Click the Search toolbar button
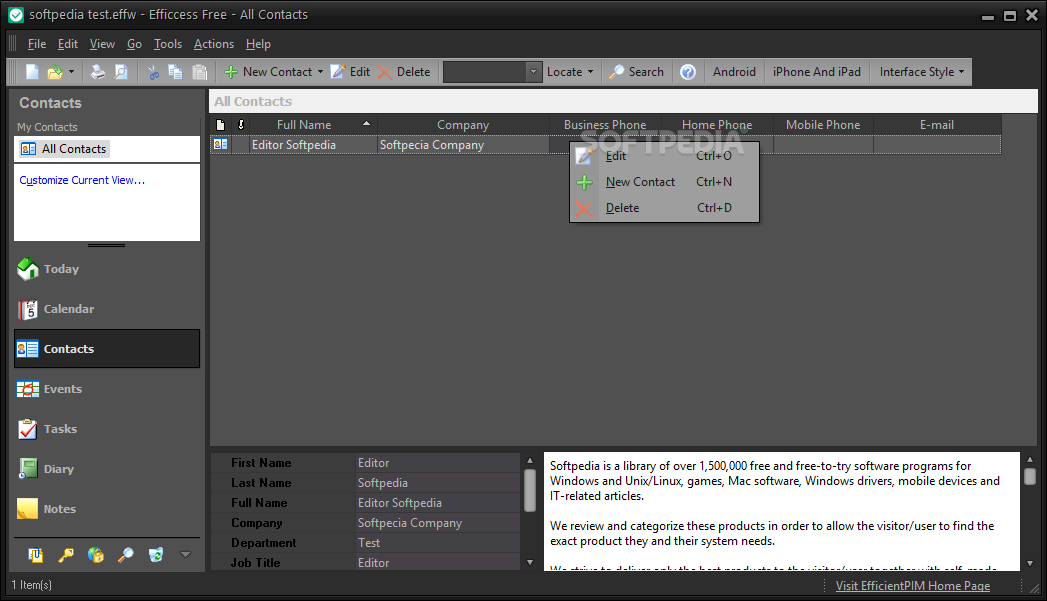The image size is (1047, 601). point(636,71)
